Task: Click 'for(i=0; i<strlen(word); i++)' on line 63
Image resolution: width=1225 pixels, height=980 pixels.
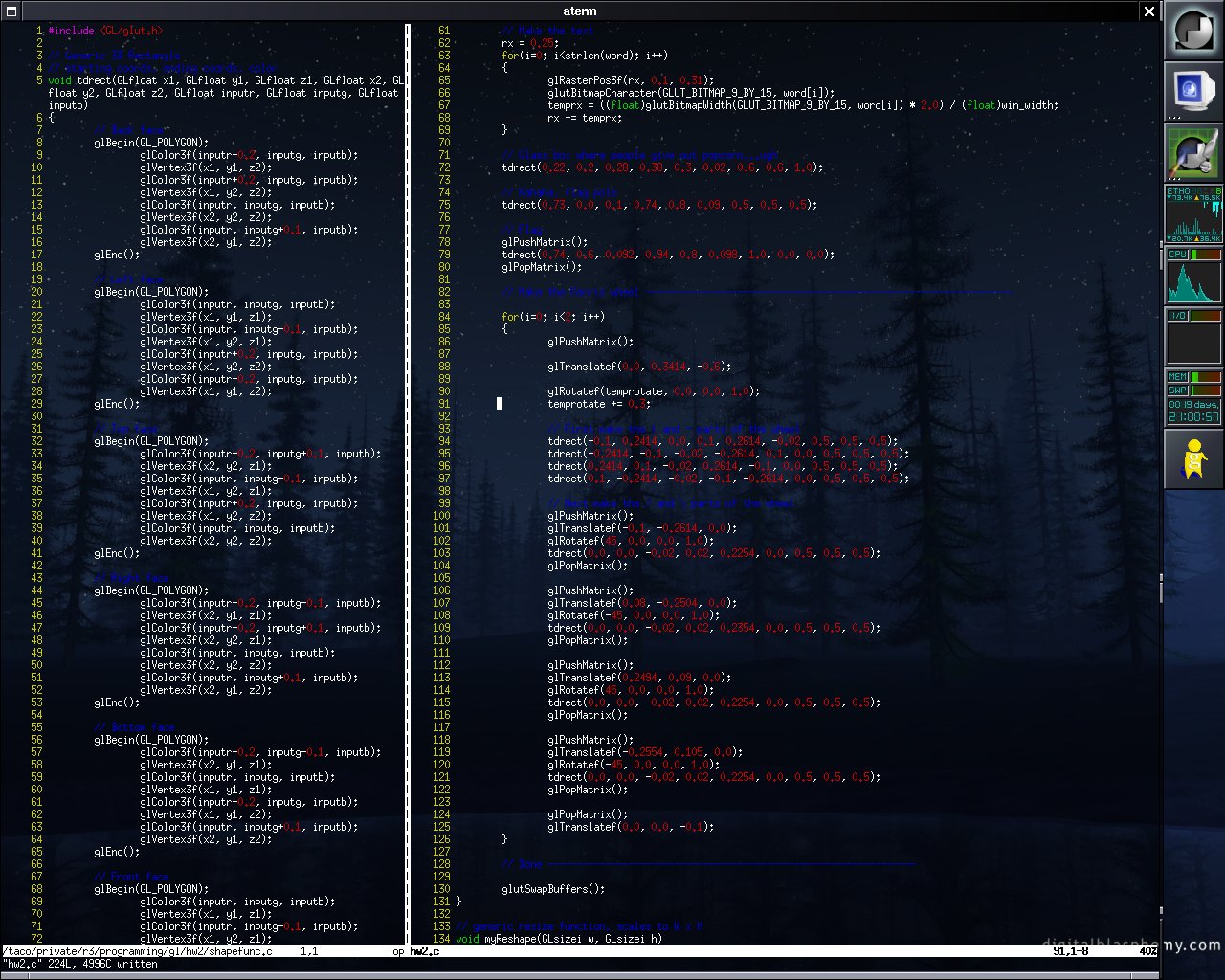Action: 585,56
